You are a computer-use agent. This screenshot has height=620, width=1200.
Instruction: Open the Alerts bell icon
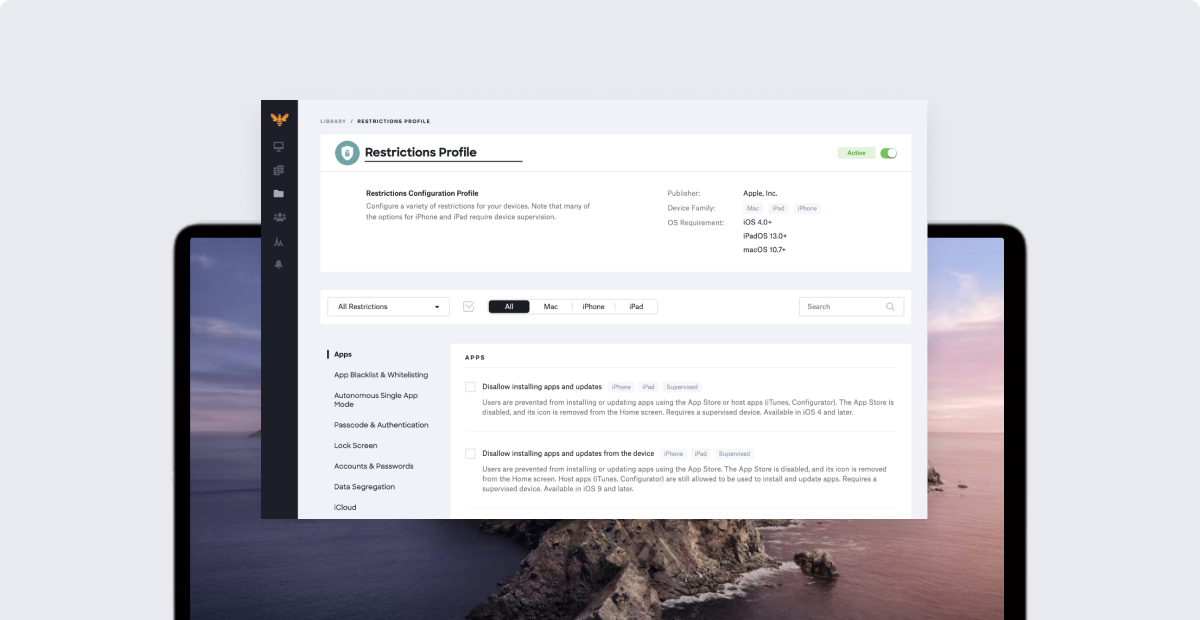coord(279,264)
